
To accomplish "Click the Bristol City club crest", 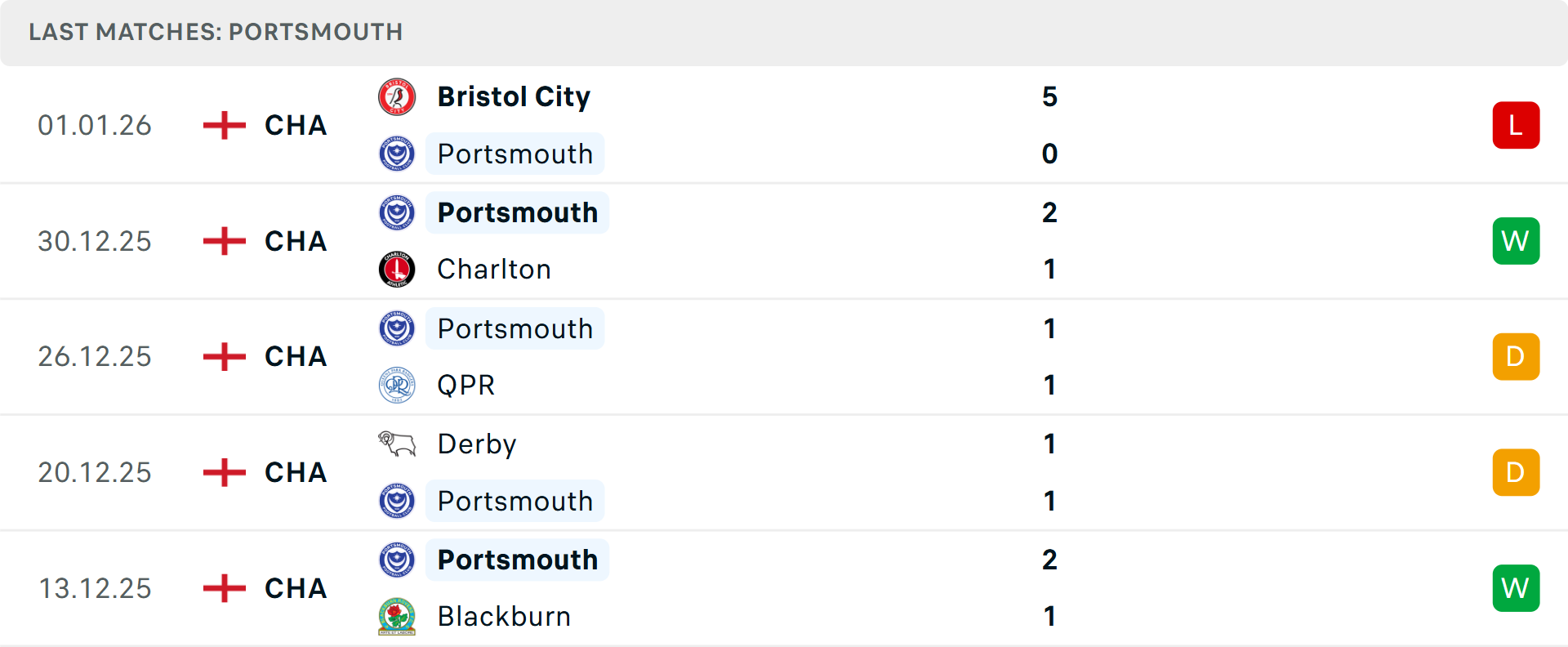I will [x=397, y=97].
